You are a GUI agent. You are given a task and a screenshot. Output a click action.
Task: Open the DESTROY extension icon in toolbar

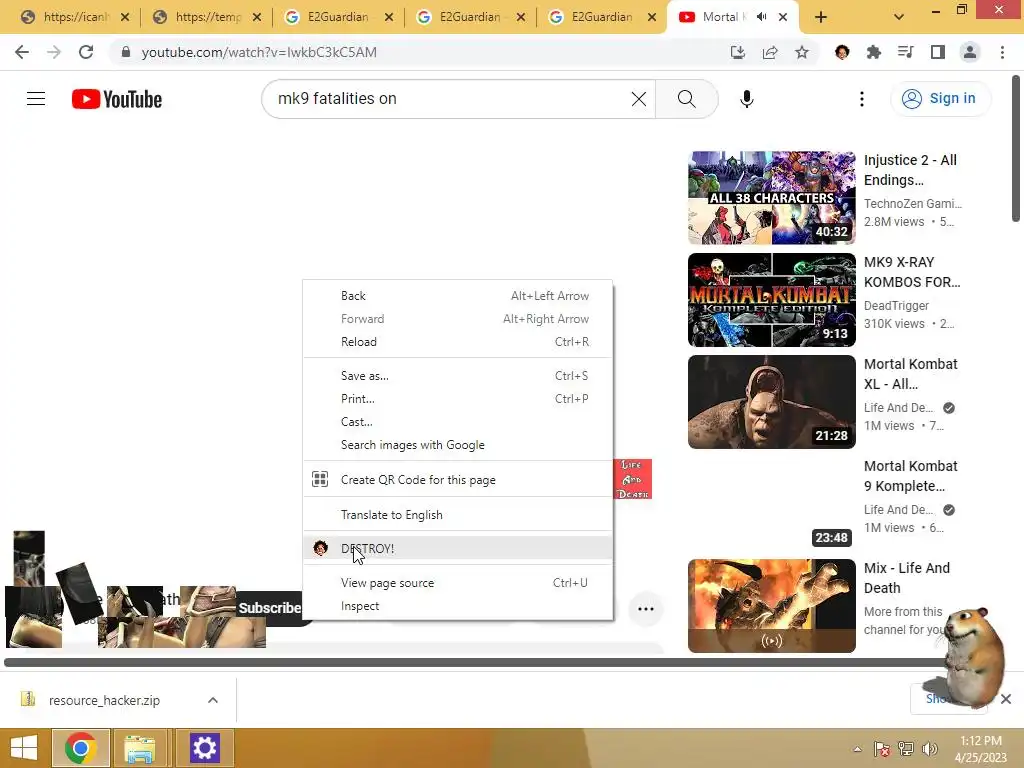pos(842,52)
